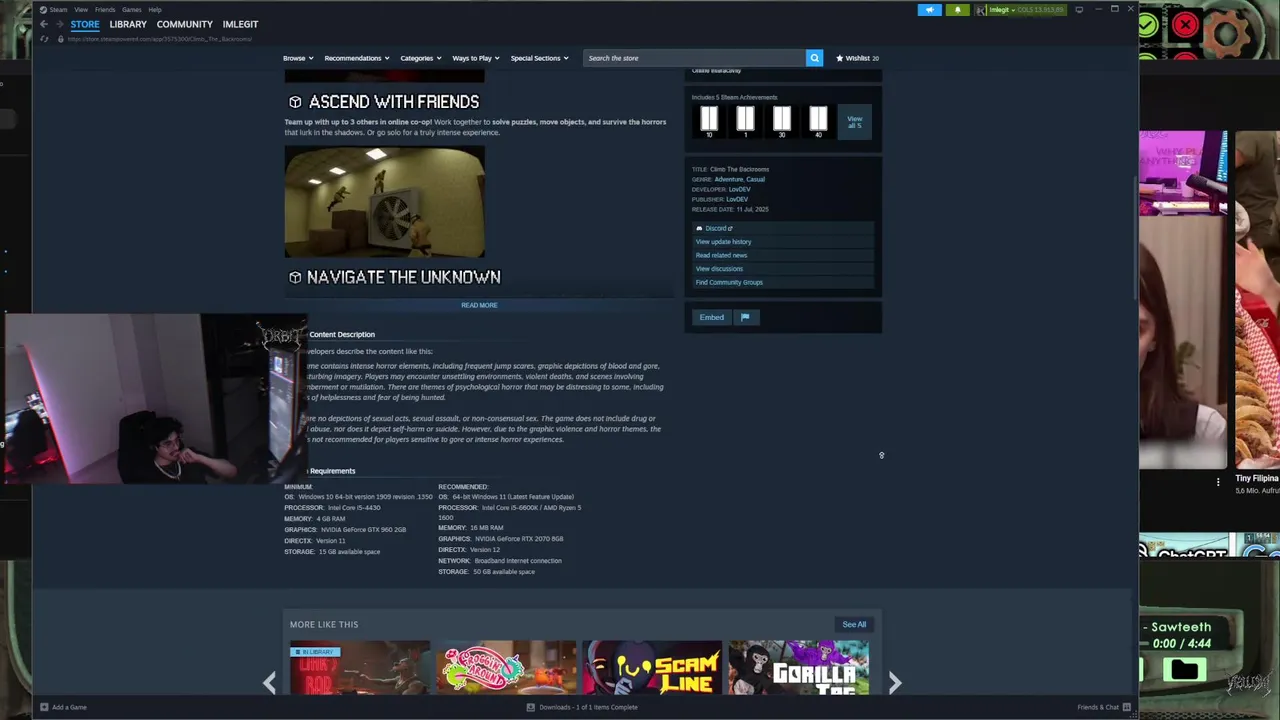The image size is (1280, 720).
Task: Click the green folder icon in music widget
Action: (1183, 669)
